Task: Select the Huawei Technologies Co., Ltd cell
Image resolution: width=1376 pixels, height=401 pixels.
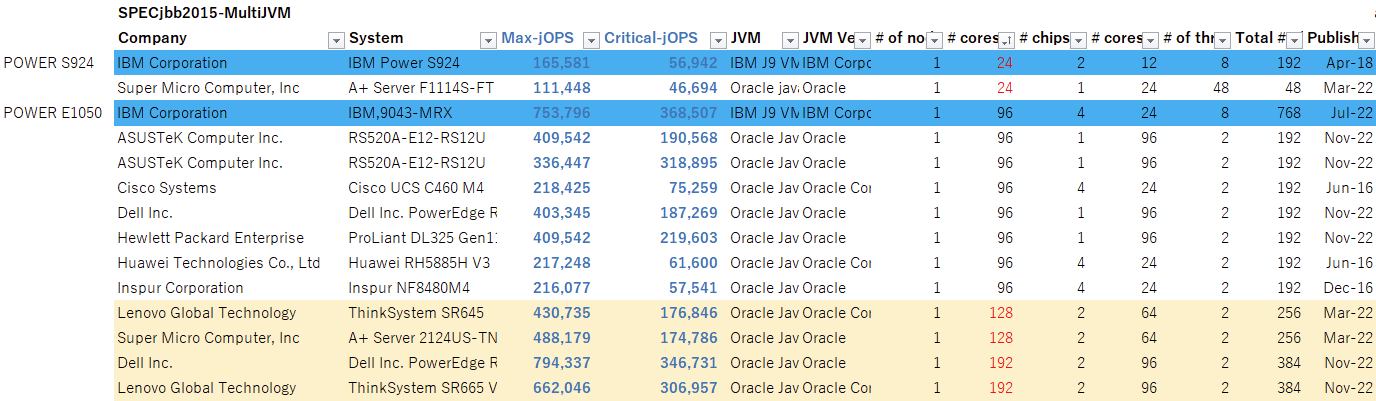Action: [x=218, y=263]
